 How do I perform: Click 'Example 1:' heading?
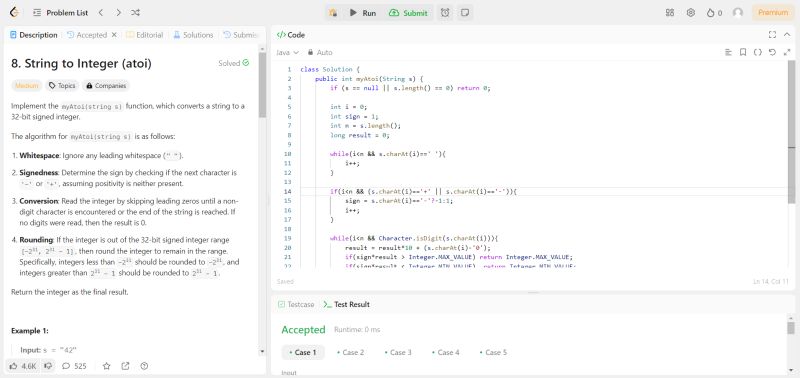pyautogui.click(x=30, y=331)
